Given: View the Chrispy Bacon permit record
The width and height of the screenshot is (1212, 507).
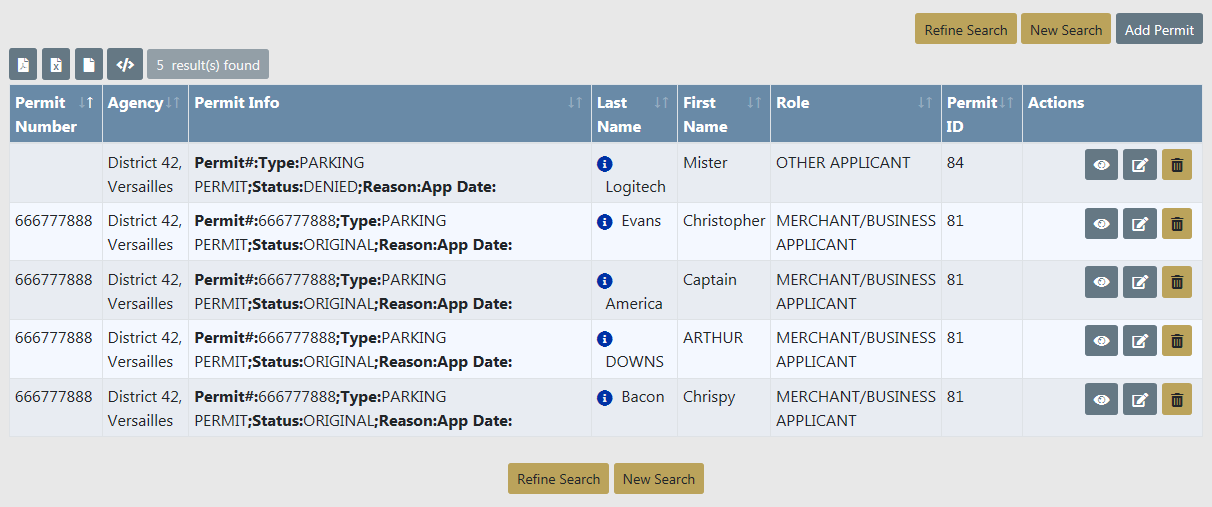Looking at the screenshot, I should [1101, 399].
